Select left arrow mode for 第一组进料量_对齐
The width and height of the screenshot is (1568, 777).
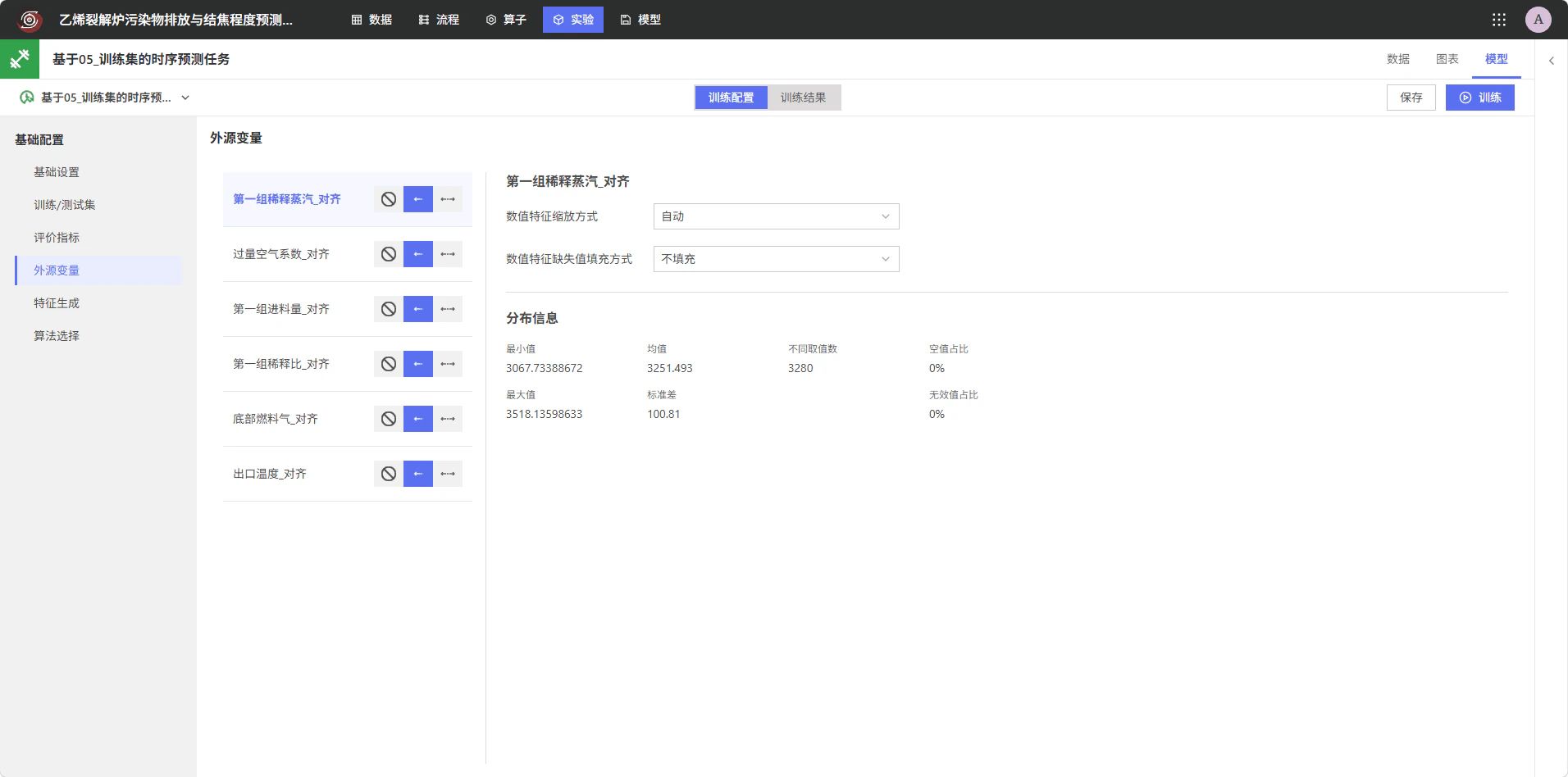click(418, 309)
